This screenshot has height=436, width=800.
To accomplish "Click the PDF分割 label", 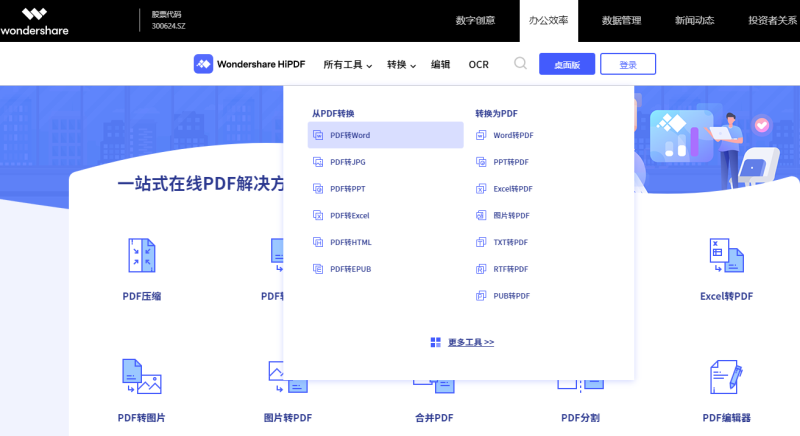I will point(580,418).
